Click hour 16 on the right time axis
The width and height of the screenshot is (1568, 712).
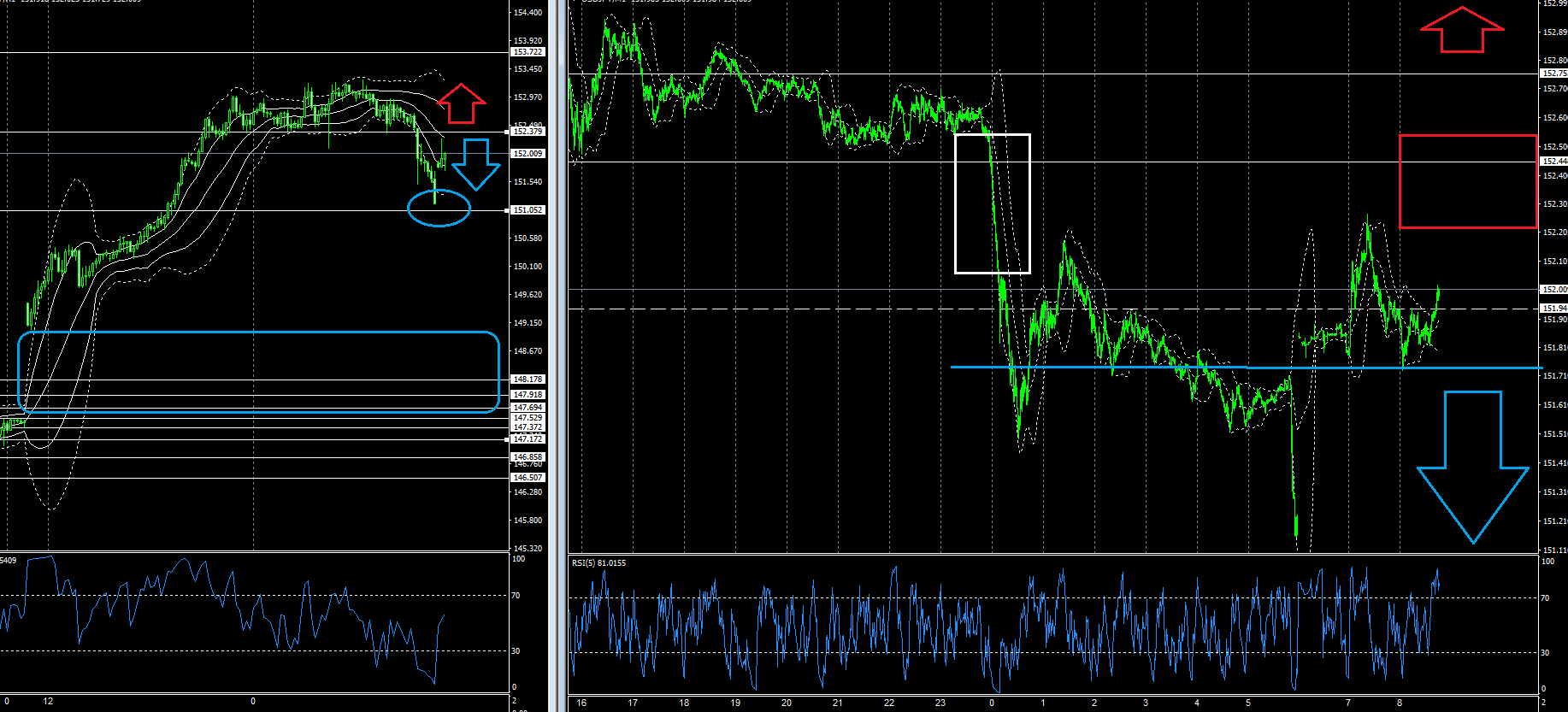[x=581, y=703]
